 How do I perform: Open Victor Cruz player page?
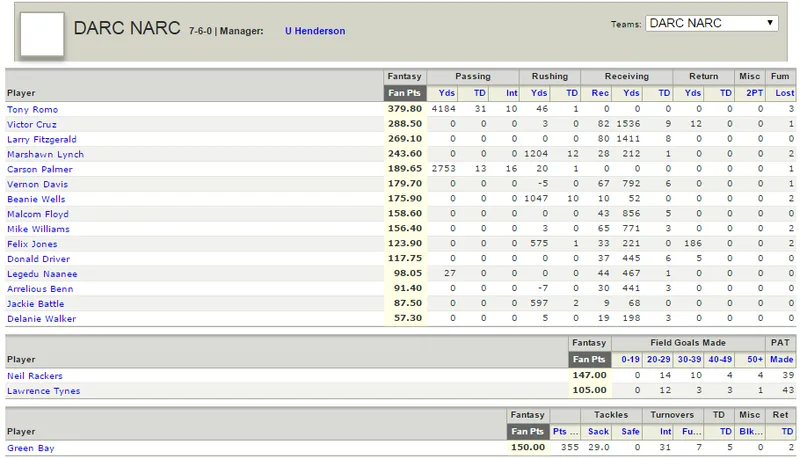pos(32,124)
